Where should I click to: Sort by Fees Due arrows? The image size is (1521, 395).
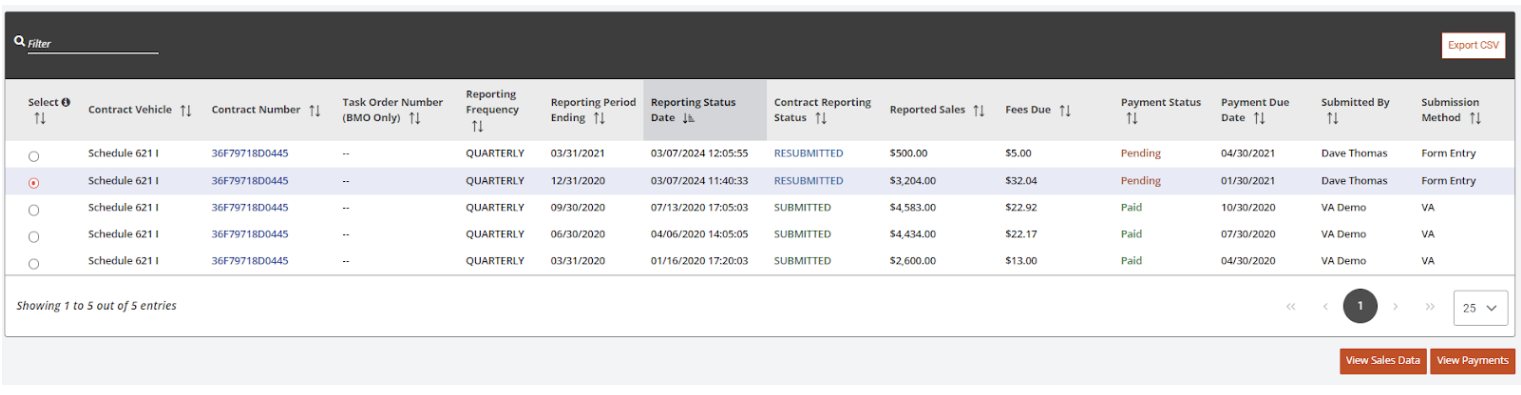1065,110
